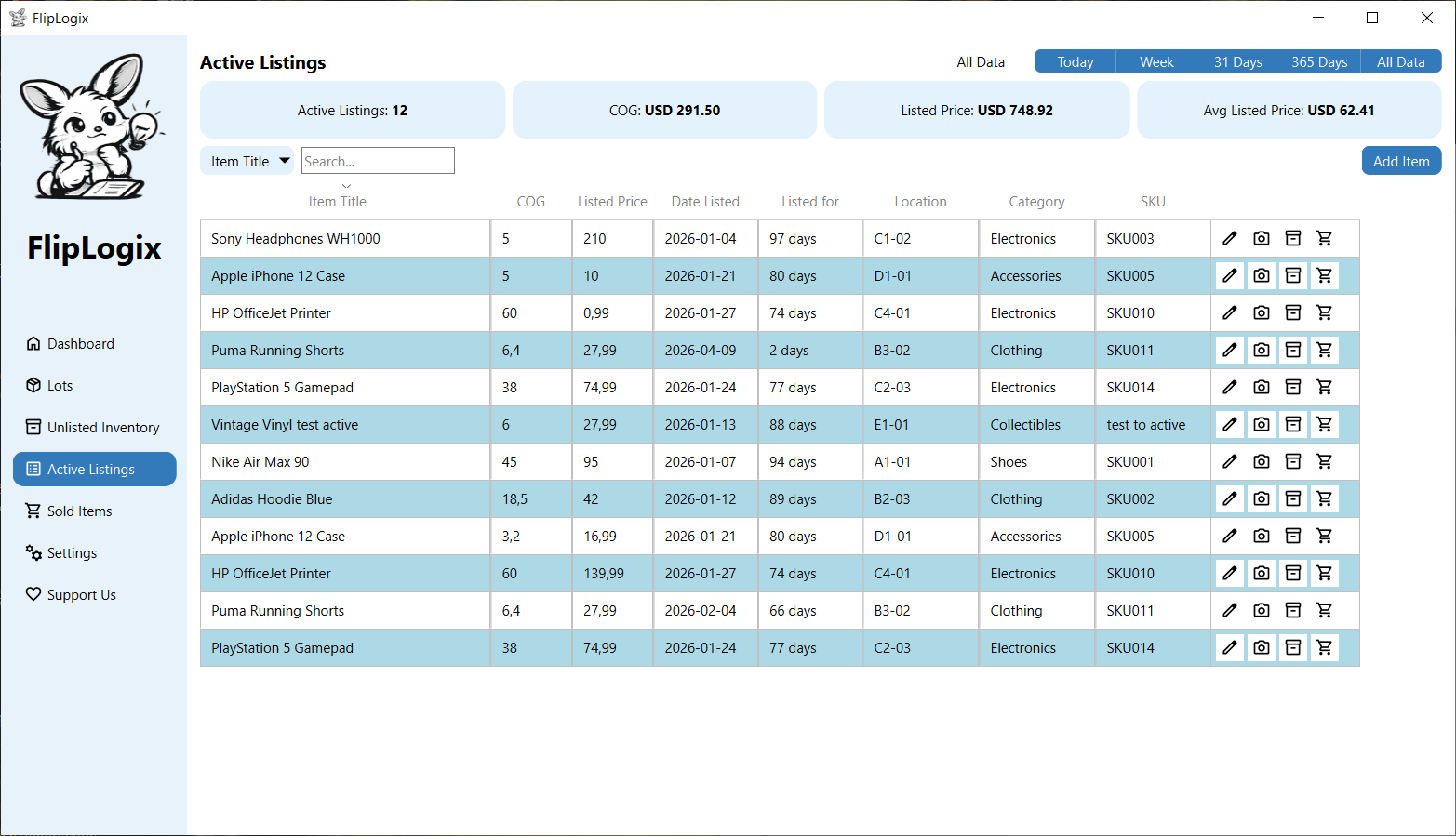Click the Add Item button
This screenshot has height=836, width=1456.
point(1400,161)
